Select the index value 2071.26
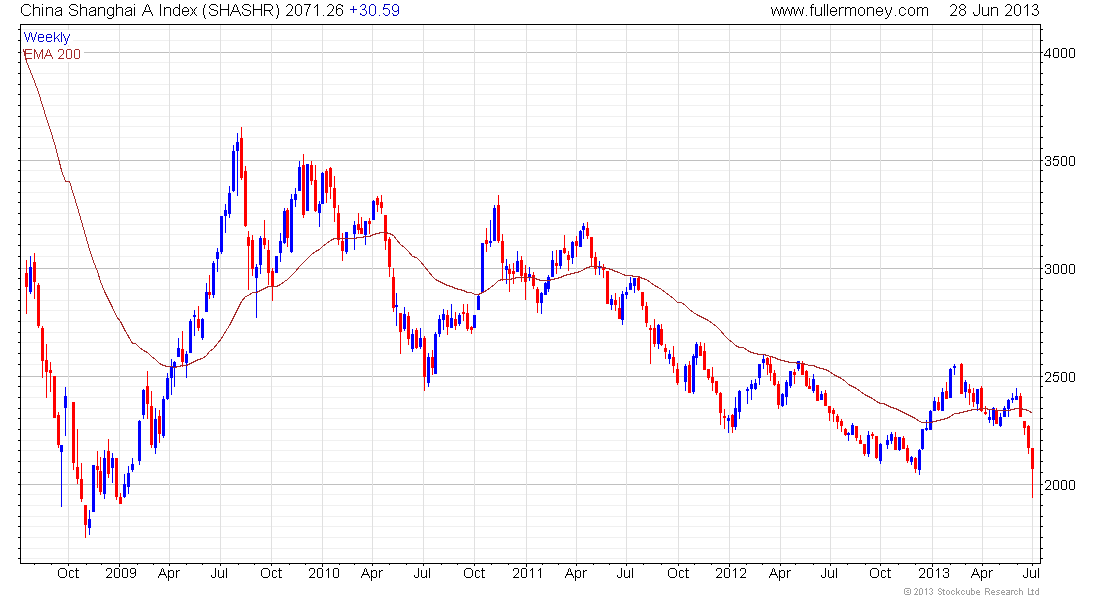 coord(314,11)
